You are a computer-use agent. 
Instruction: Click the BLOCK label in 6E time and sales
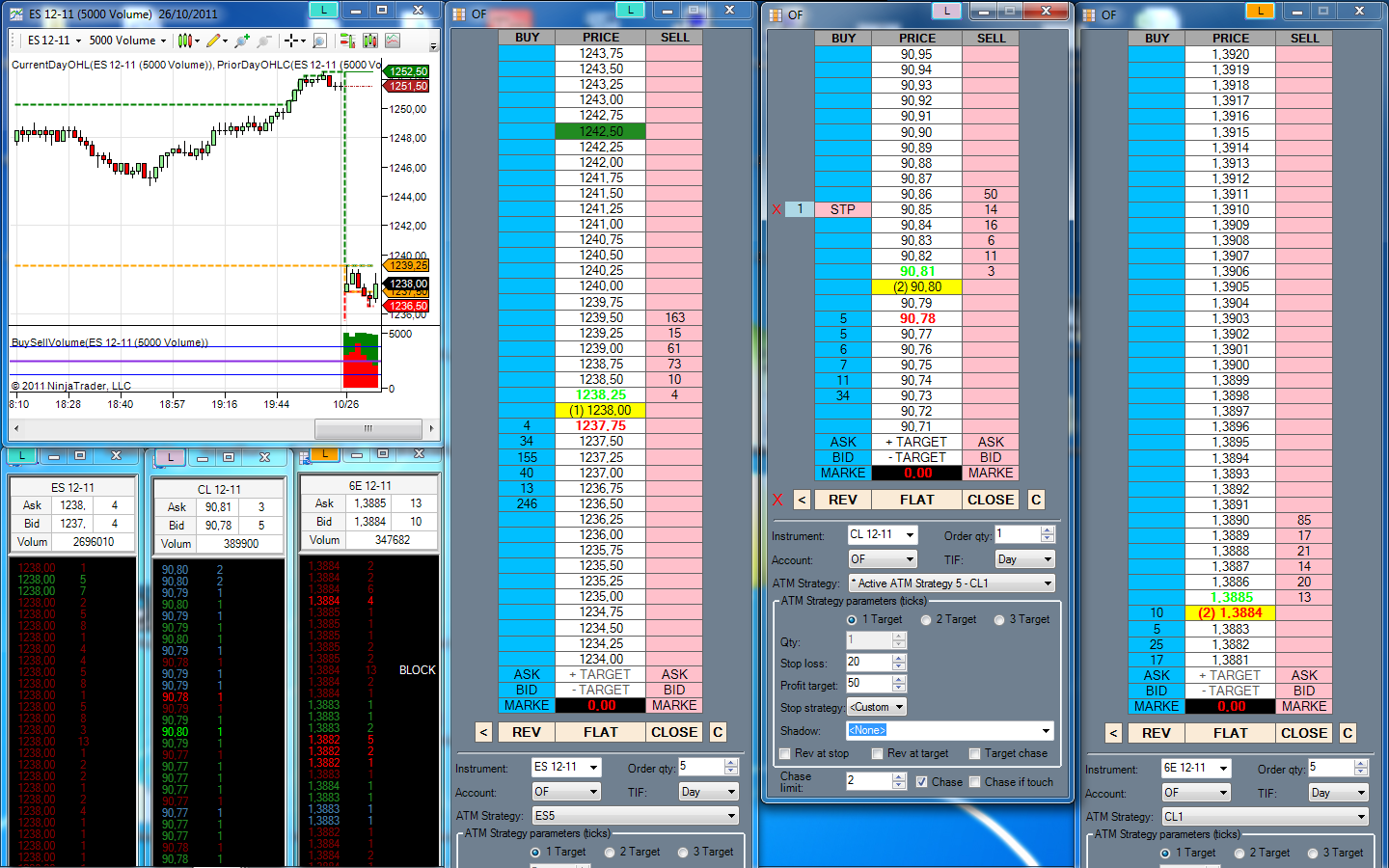tap(418, 670)
